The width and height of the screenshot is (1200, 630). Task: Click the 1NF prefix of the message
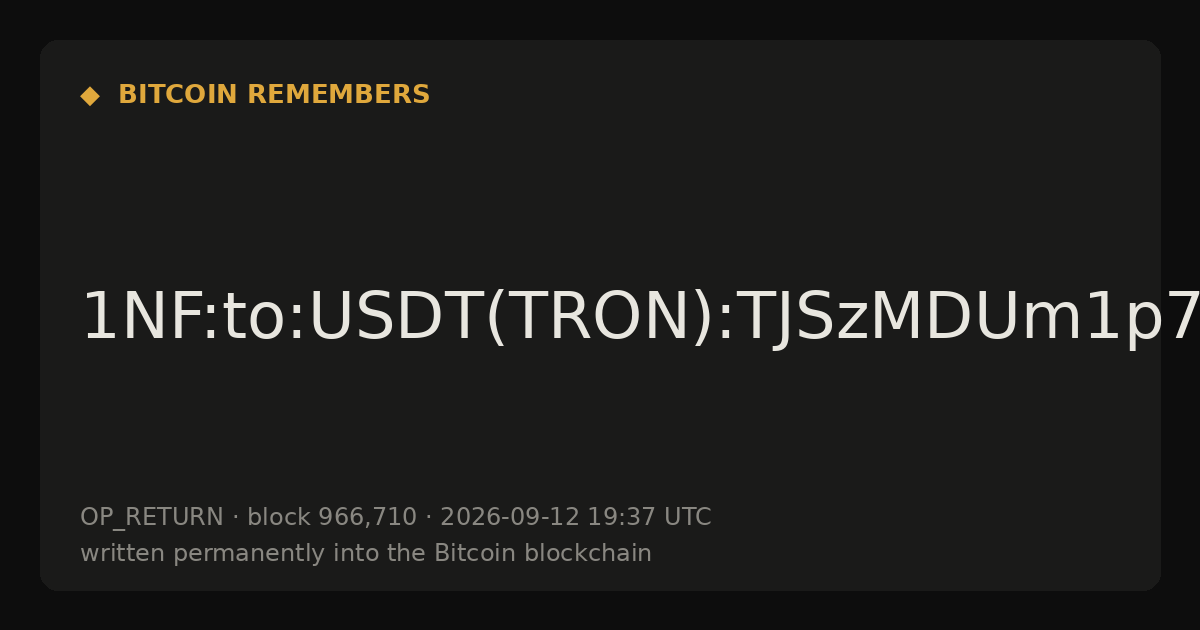point(140,318)
